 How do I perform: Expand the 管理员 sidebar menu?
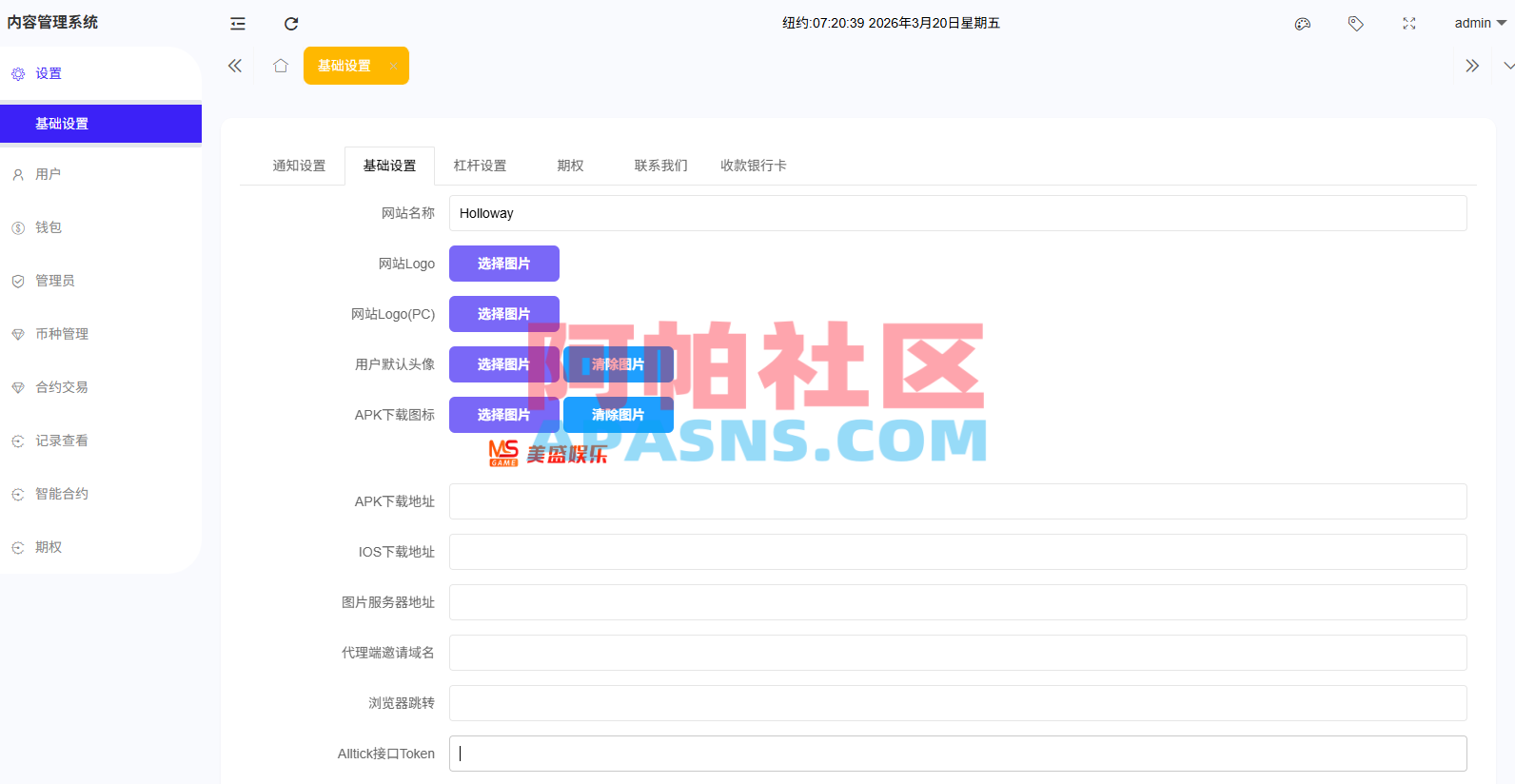point(100,281)
